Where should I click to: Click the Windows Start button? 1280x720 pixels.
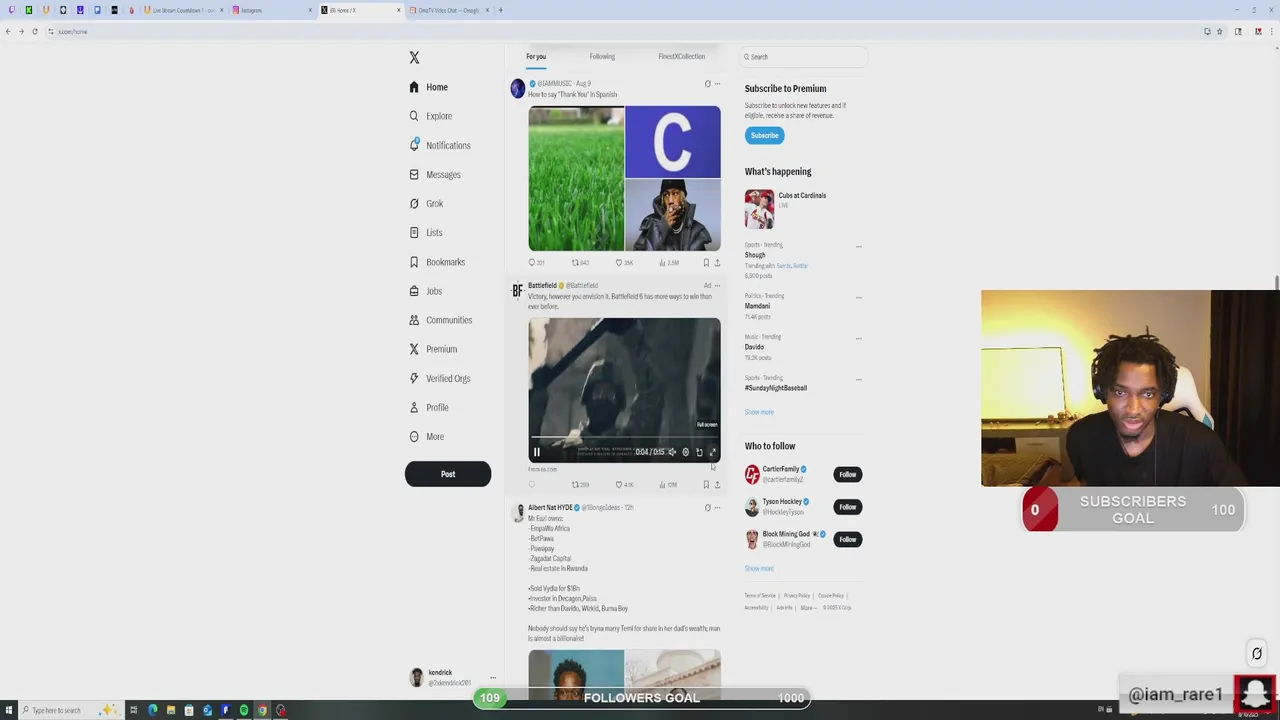click(10, 710)
